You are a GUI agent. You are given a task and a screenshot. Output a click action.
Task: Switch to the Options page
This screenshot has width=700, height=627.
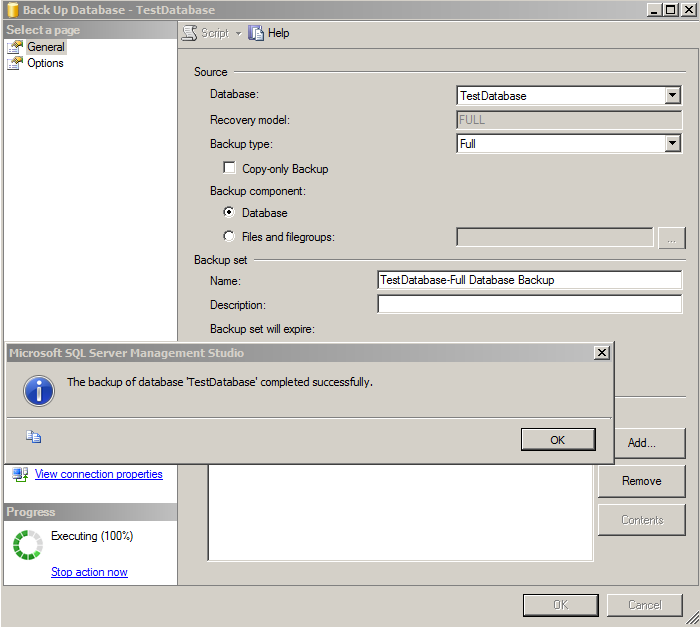pyautogui.click(x=46, y=63)
